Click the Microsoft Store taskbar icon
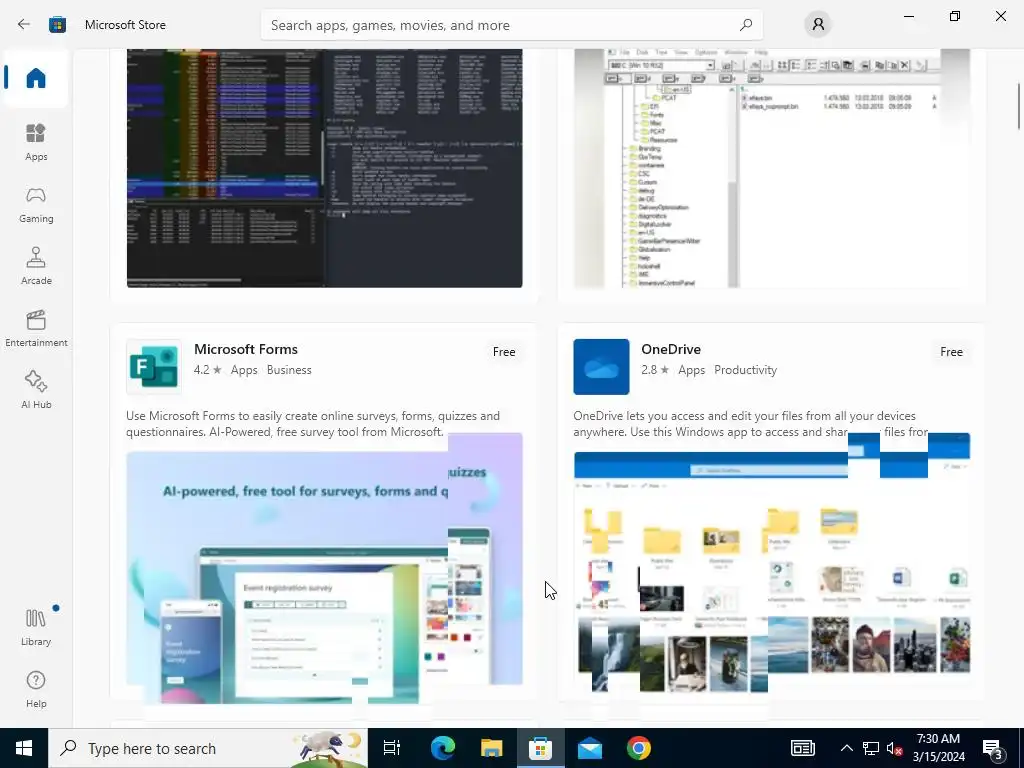 540,748
